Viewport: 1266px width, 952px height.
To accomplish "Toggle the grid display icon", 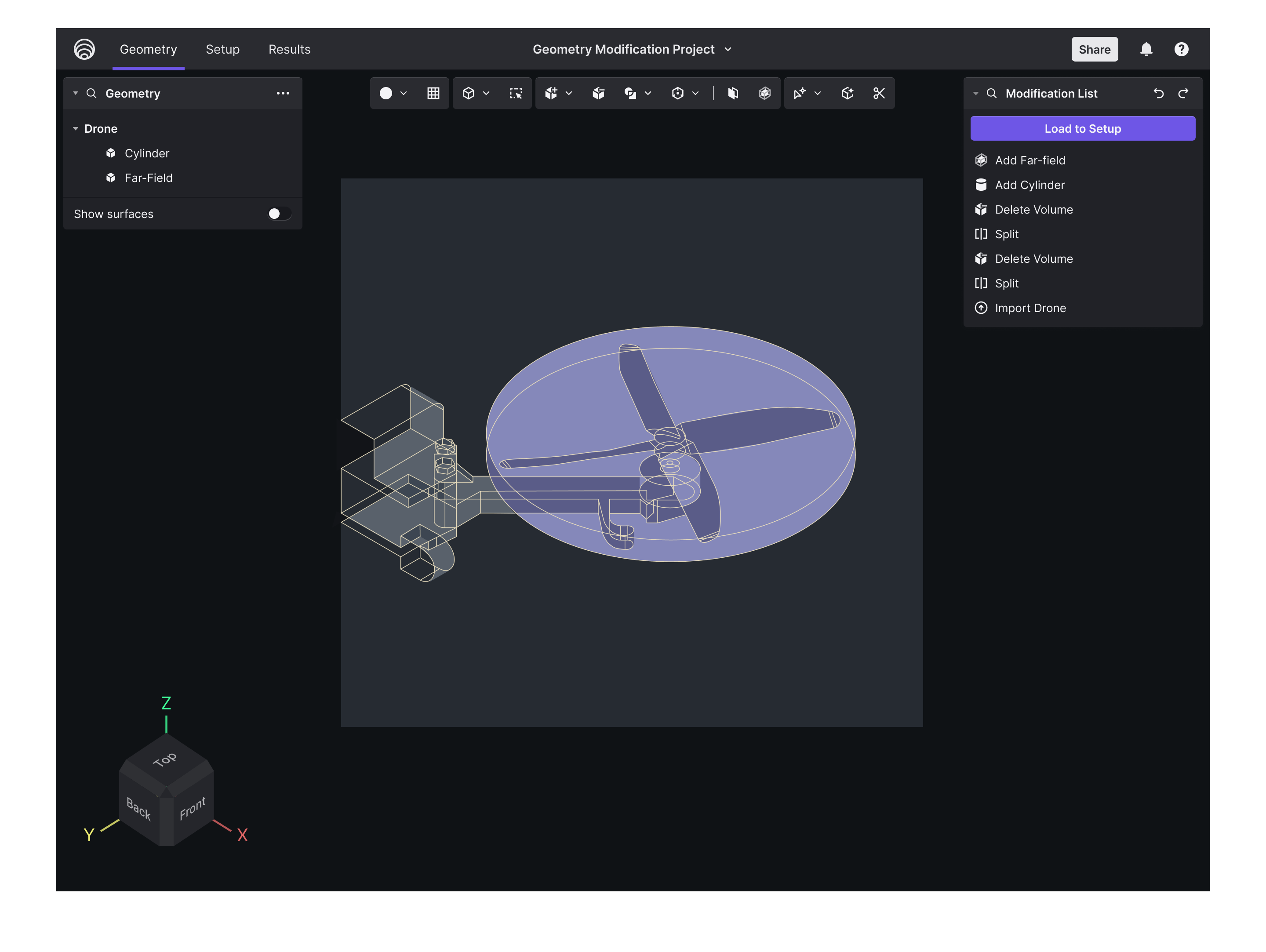I will coord(433,93).
